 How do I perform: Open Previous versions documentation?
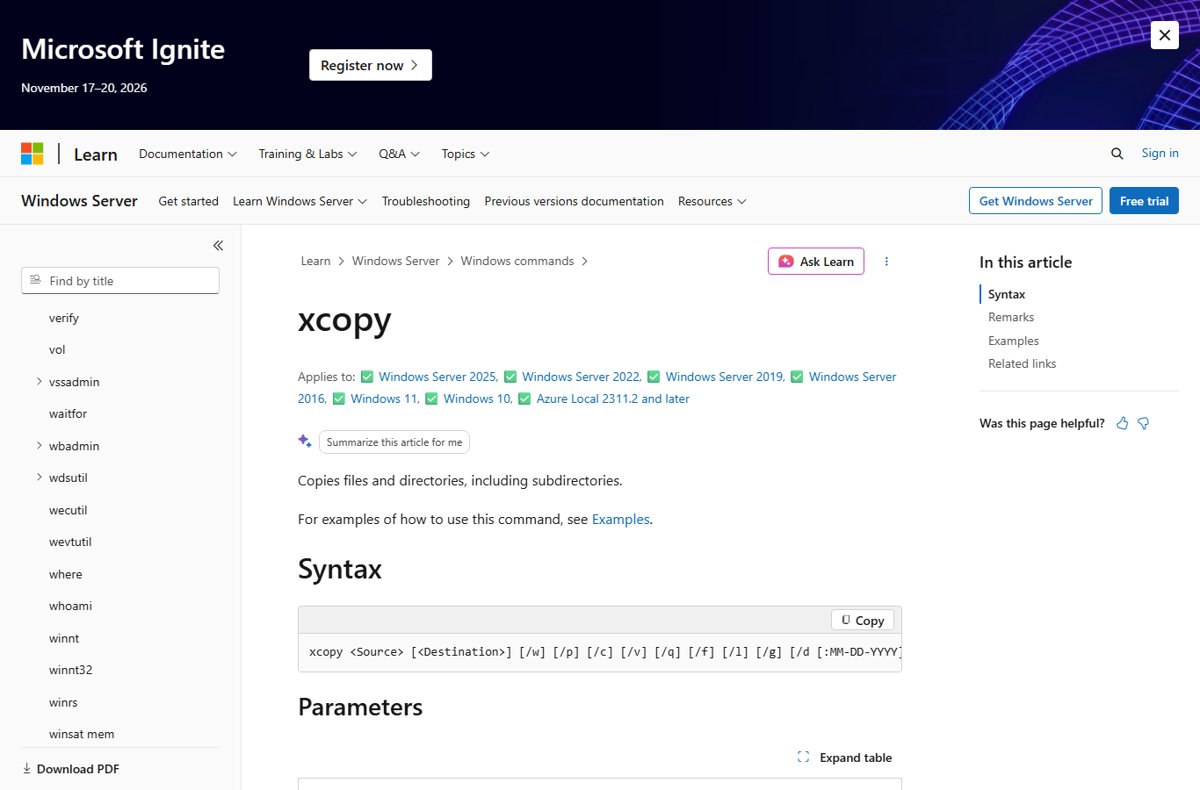[574, 201]
